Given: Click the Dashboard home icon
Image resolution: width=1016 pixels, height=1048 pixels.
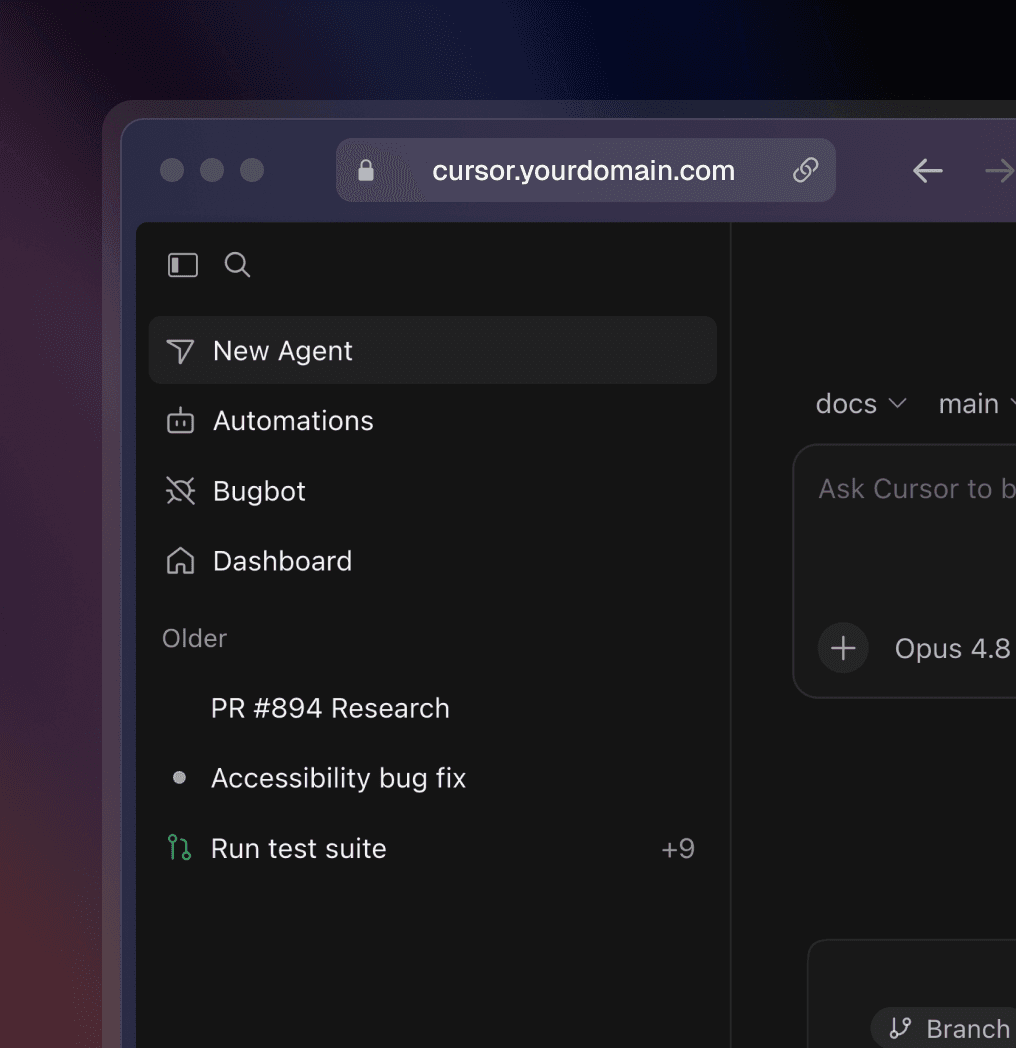Looking at the screenshot, I should coord(180,561).
